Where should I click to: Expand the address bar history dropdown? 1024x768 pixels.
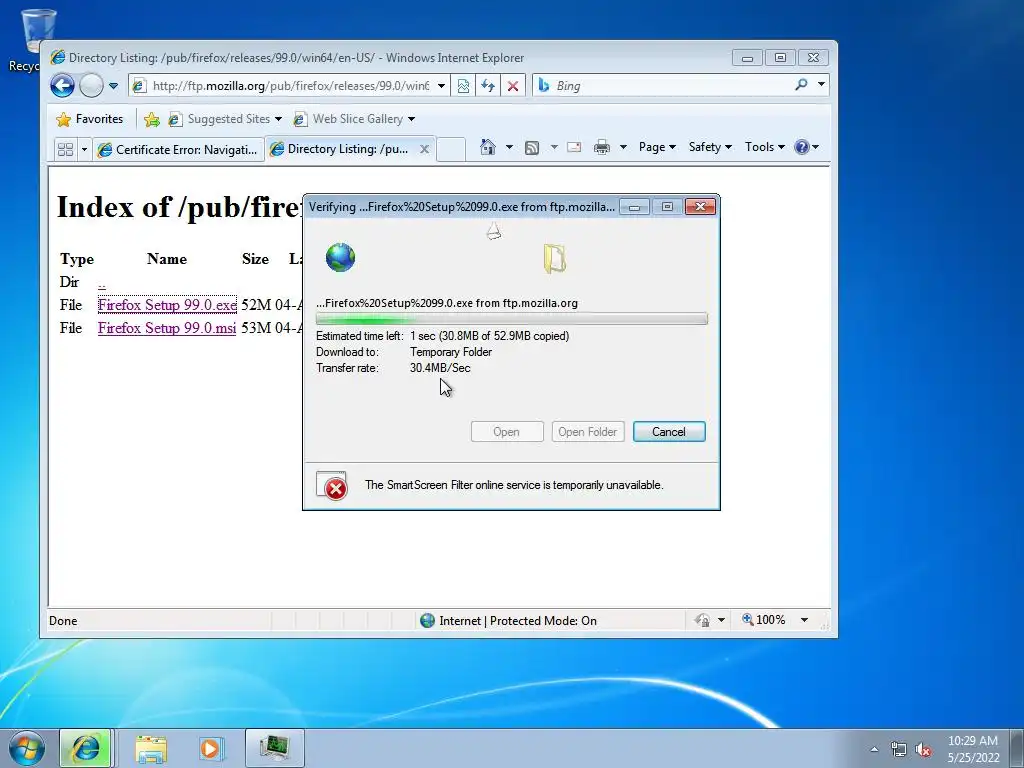click(441, 86)
